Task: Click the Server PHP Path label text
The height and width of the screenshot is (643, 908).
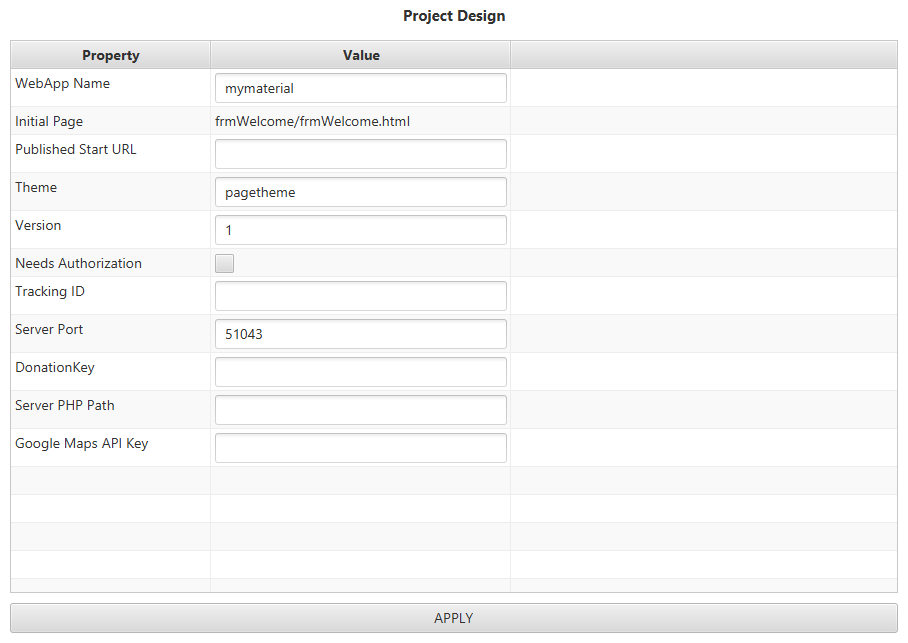Action: tap(65, 405)
